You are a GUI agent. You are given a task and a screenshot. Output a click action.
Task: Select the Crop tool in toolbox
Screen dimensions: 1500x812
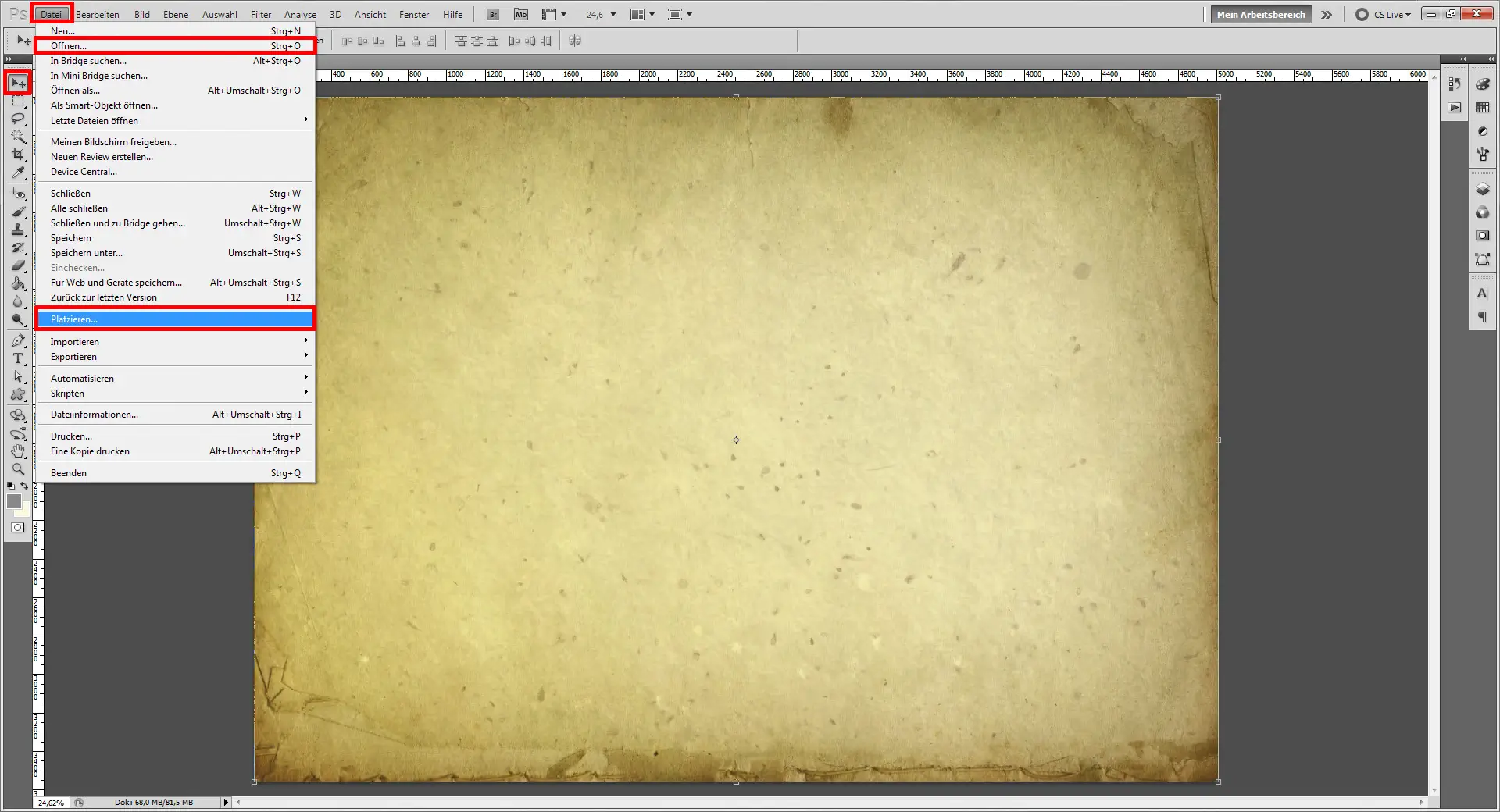tap(18, 155)
